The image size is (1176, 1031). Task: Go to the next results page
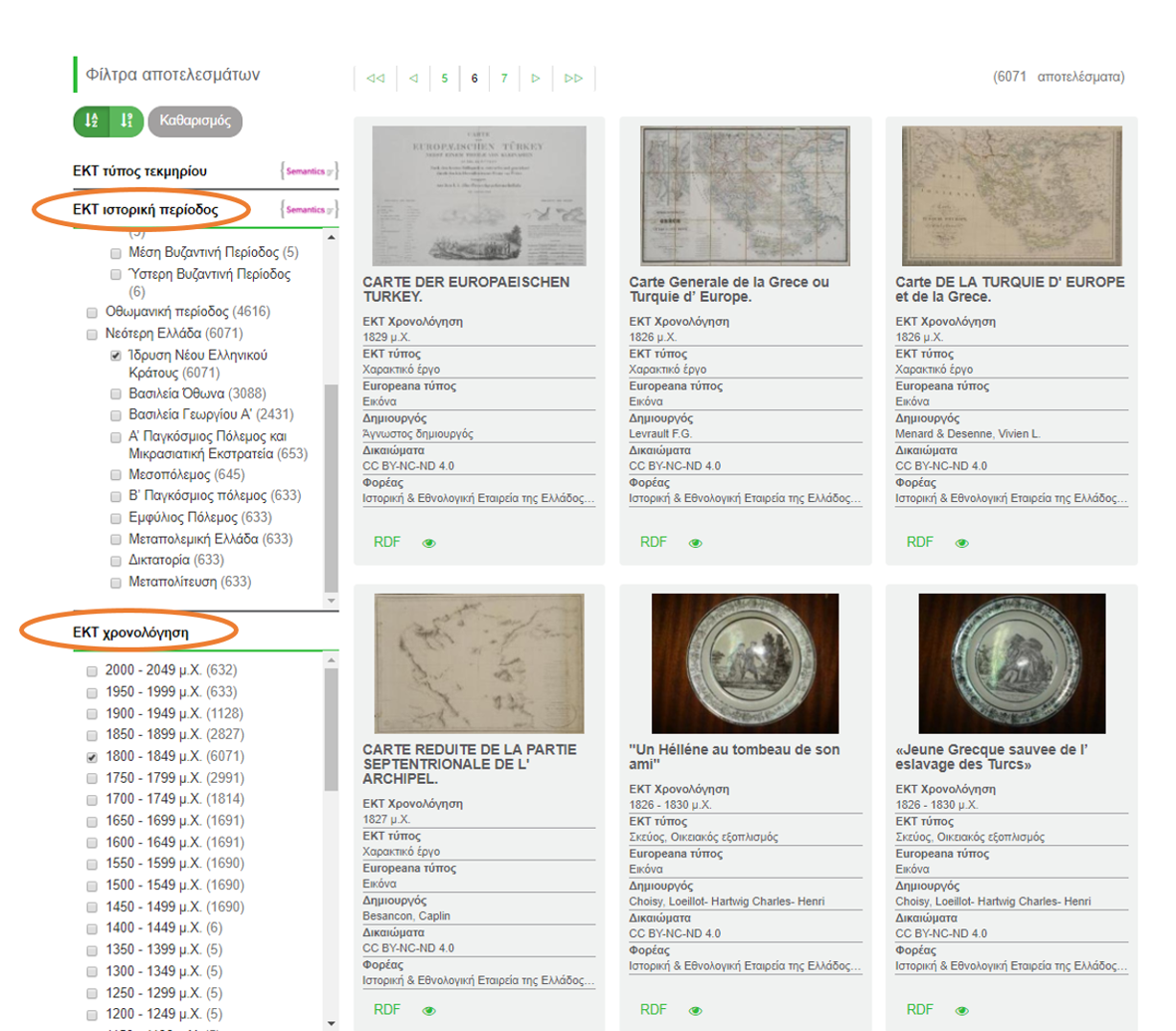coord(536,78)
